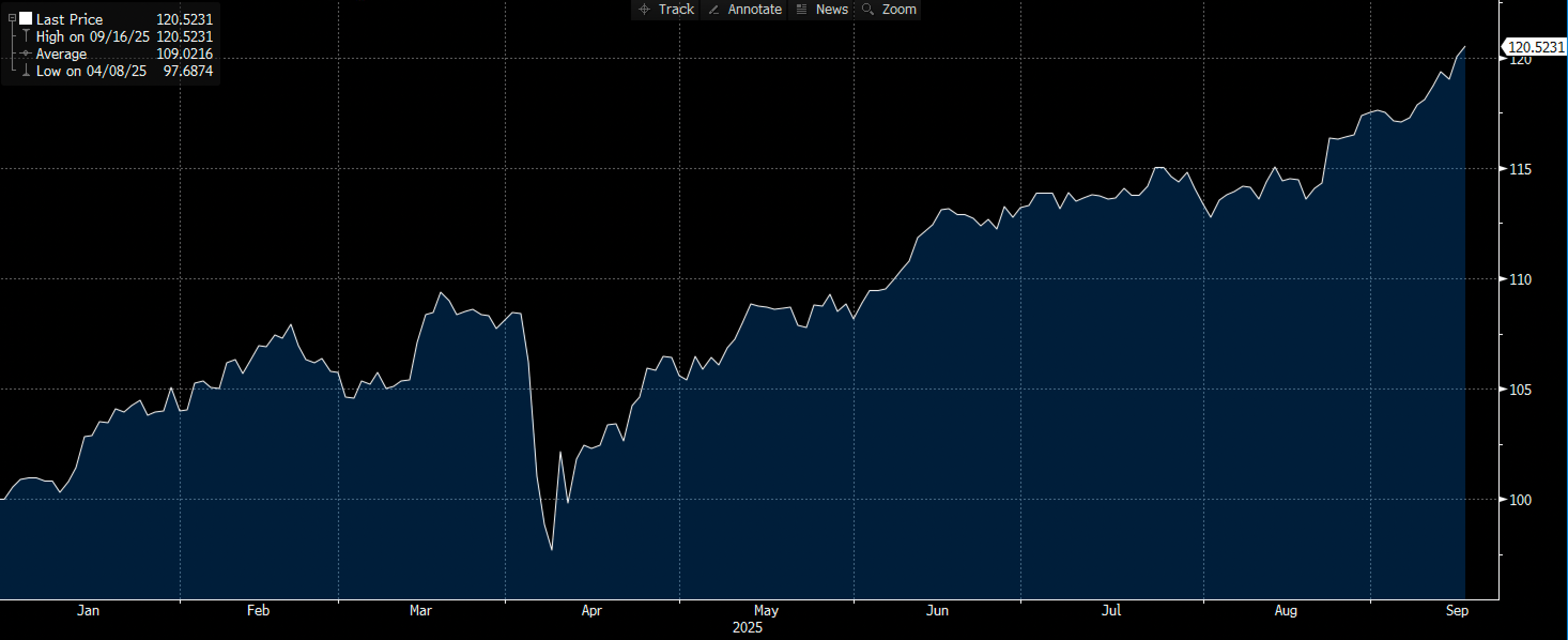Click the Jan label on the time axis
1568x640 pixels.
88,610
